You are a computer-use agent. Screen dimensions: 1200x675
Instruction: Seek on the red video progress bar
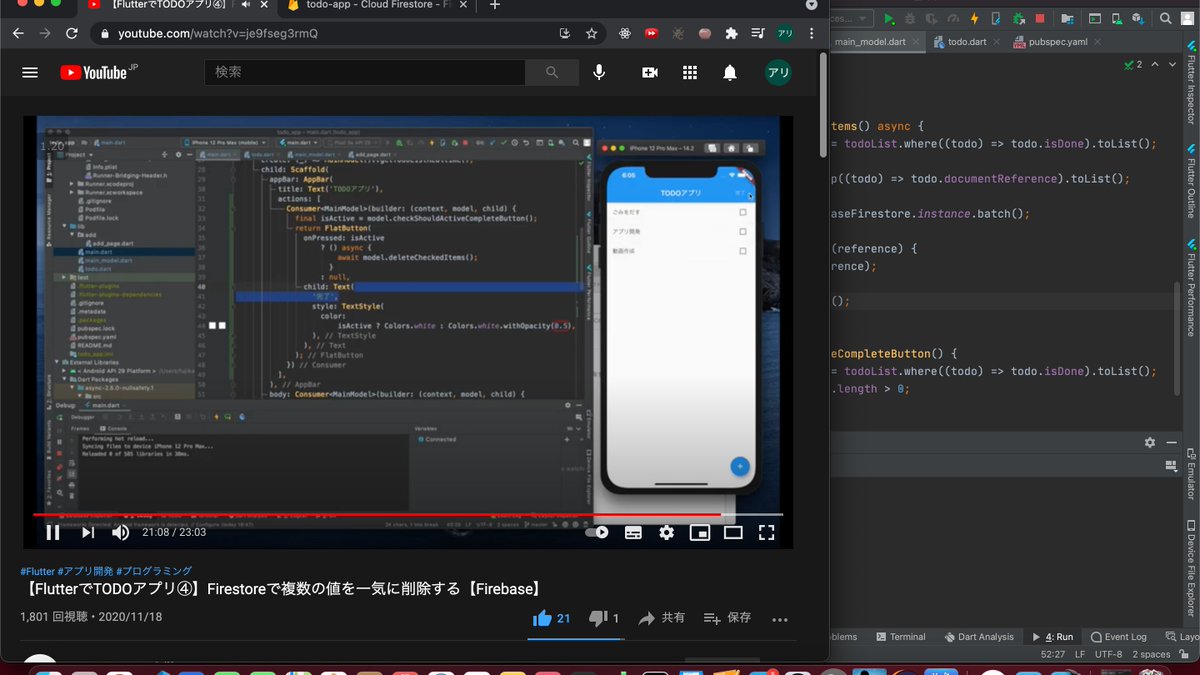pyautogui.click(x=408, y=514)
